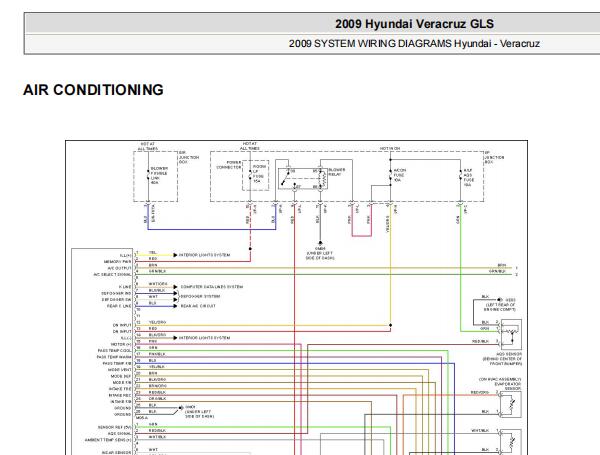The image size is (600, 455).
Task: Click the 'POWER CONNECTOR' label
Action: [229, 165]
